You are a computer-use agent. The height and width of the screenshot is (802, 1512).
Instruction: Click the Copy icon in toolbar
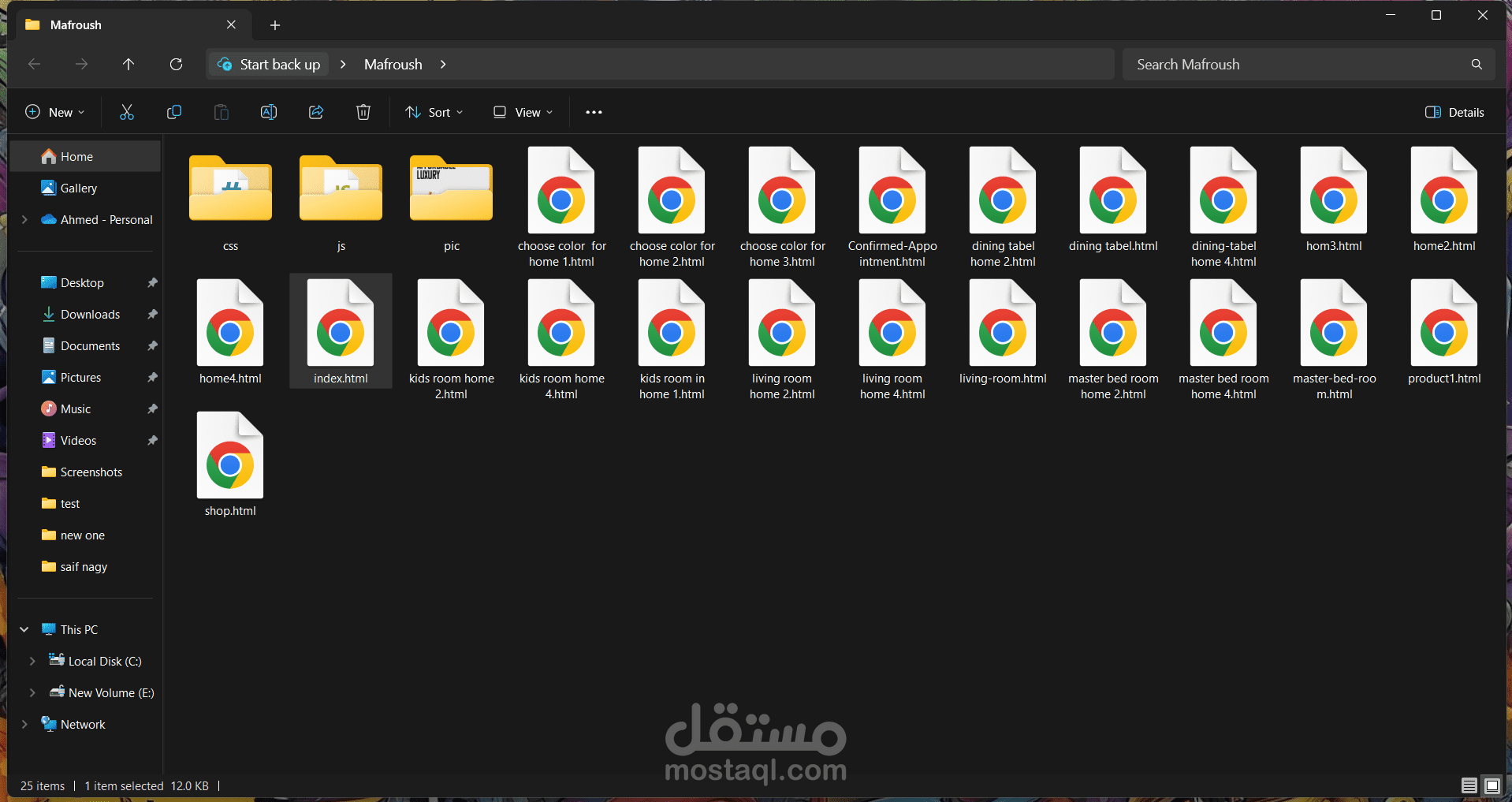[174, 112]
